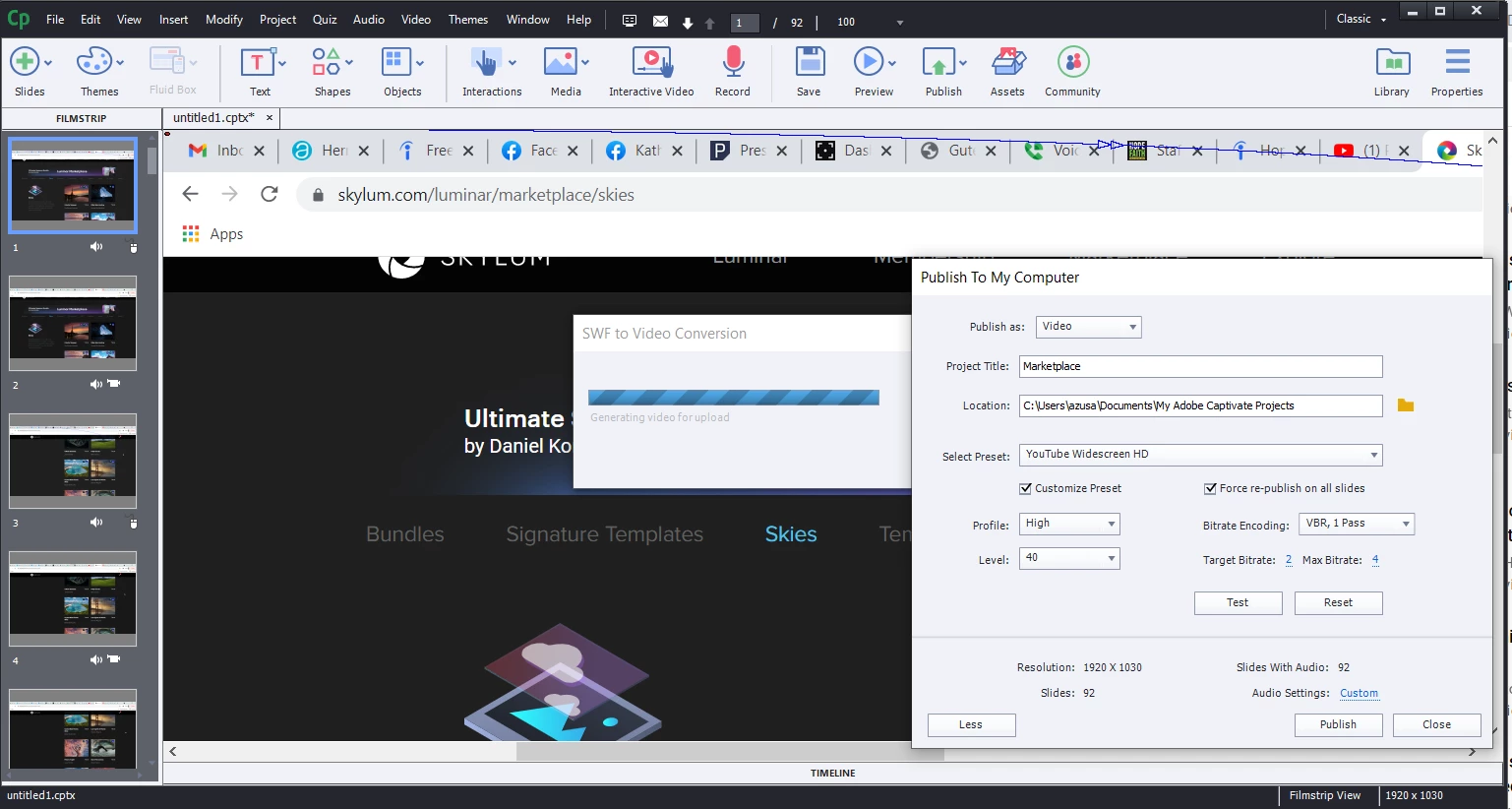
Task: Open the Themes palette icon
Action: 93,62
